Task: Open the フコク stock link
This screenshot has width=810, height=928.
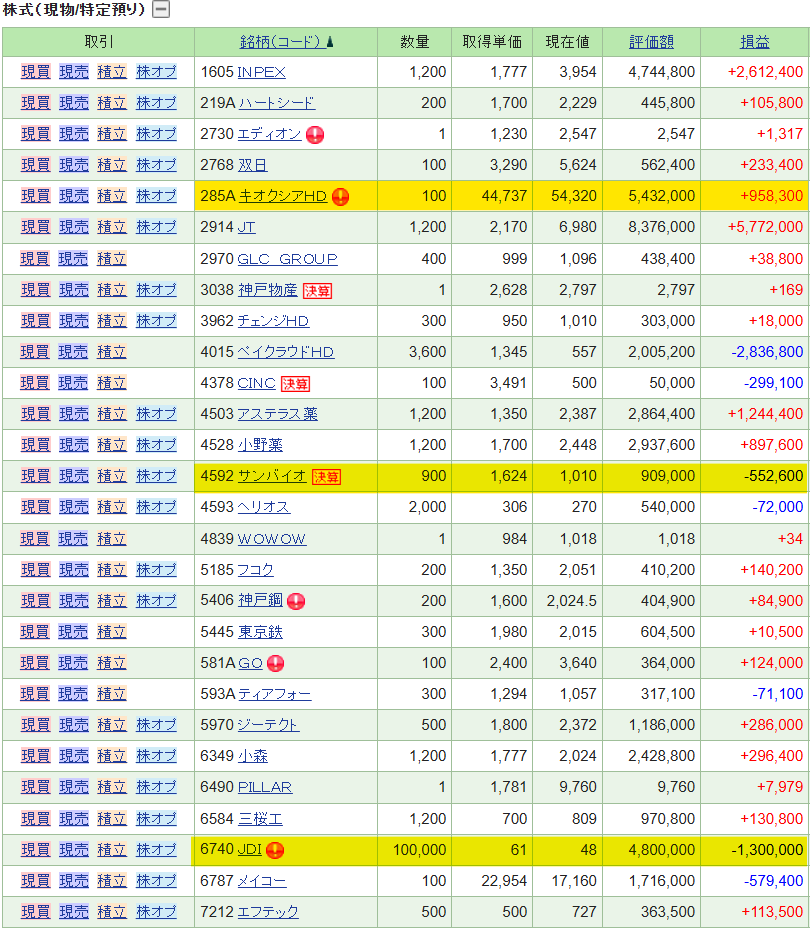Action: tap(256, 570)
